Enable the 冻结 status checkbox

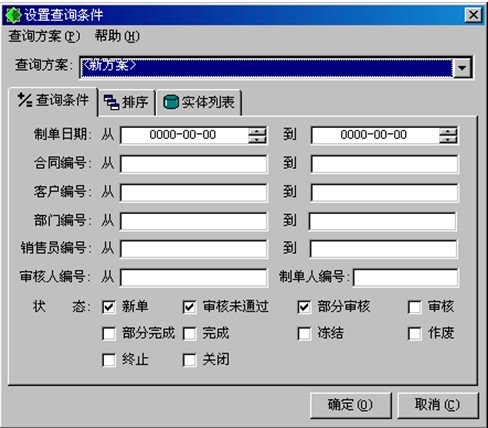point(304,333)
